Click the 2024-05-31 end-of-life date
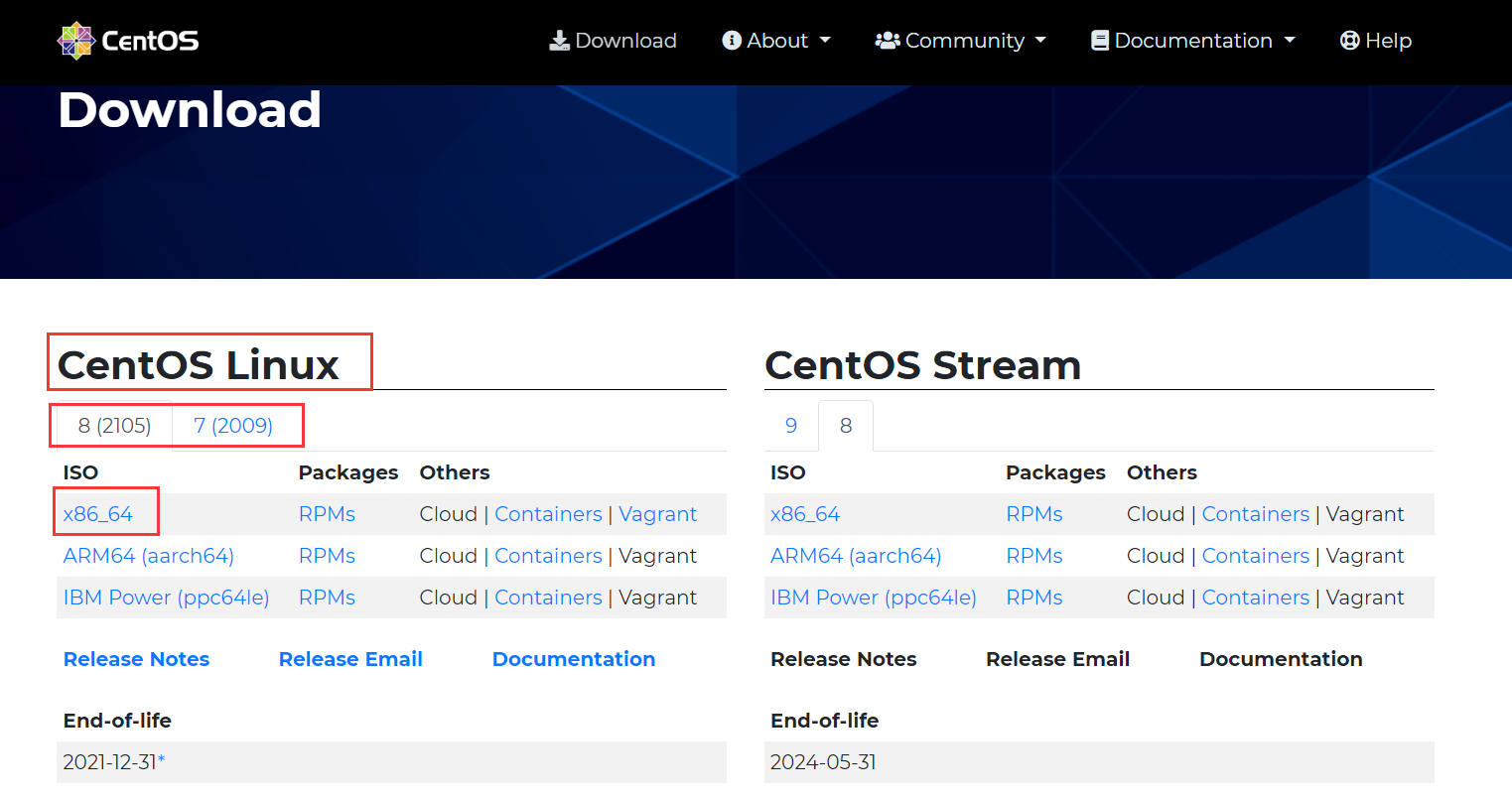Image resolution: width=1512 pixels, height=800 pixels. (x=823, y=762)
